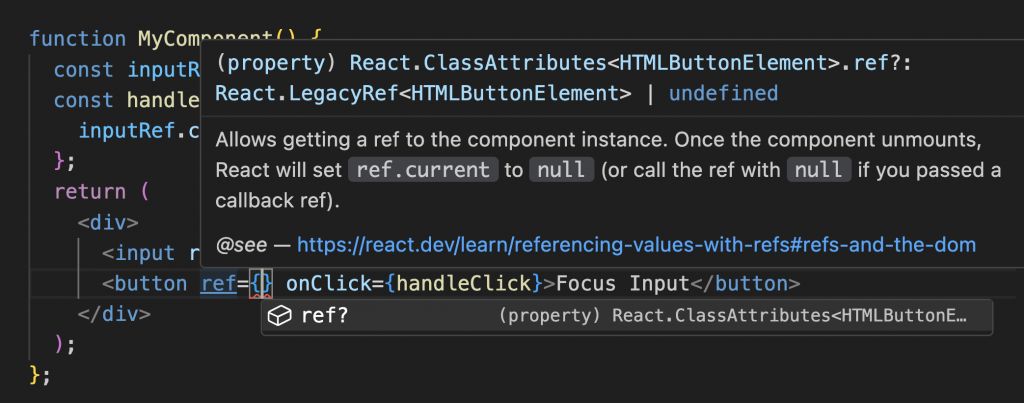This screenshot has height=403, width=1024.
Task: Click the closing '</button>' tag
Action: pos(745,284)
